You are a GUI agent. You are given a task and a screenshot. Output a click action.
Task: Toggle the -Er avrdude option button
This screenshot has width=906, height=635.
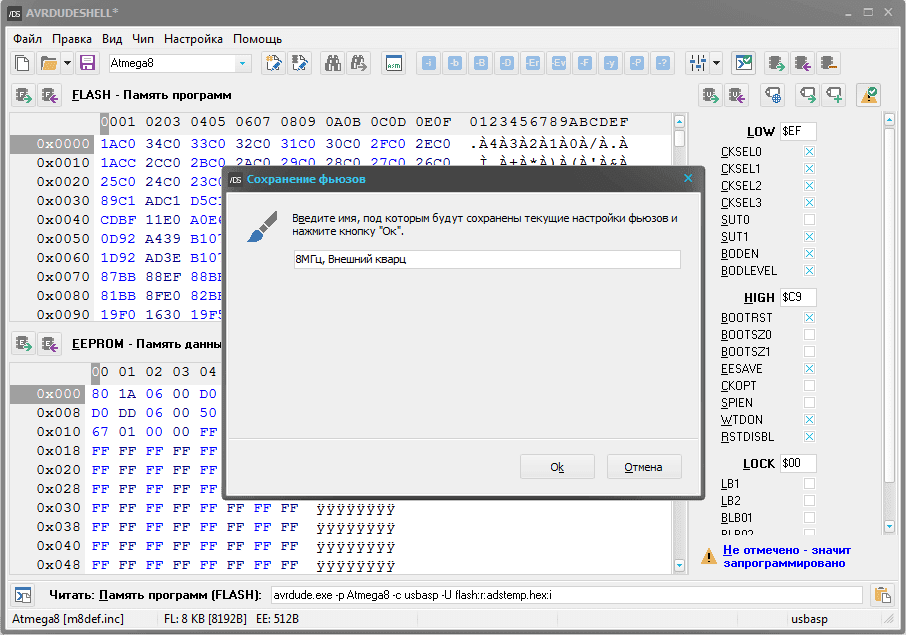533,63
